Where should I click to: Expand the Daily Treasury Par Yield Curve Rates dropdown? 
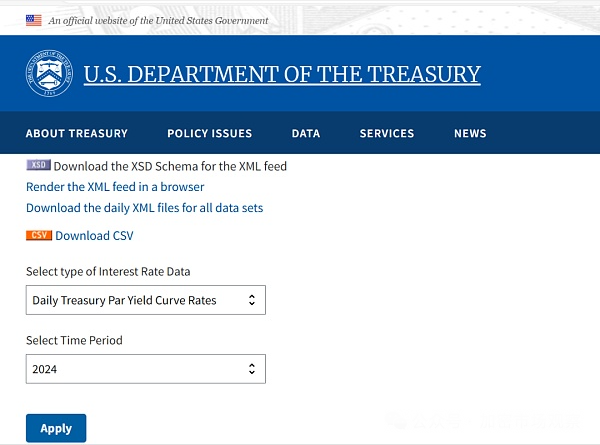point(146,300)
